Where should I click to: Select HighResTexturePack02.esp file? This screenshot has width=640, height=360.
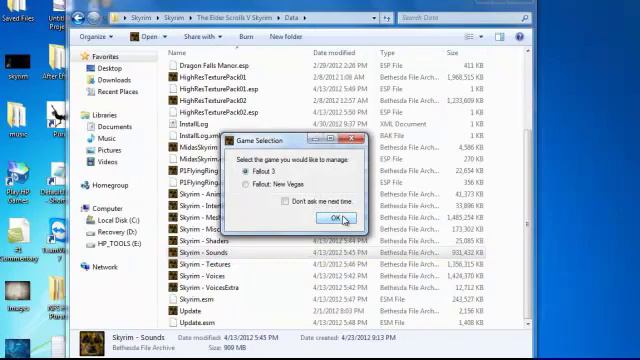click(219, 112)
